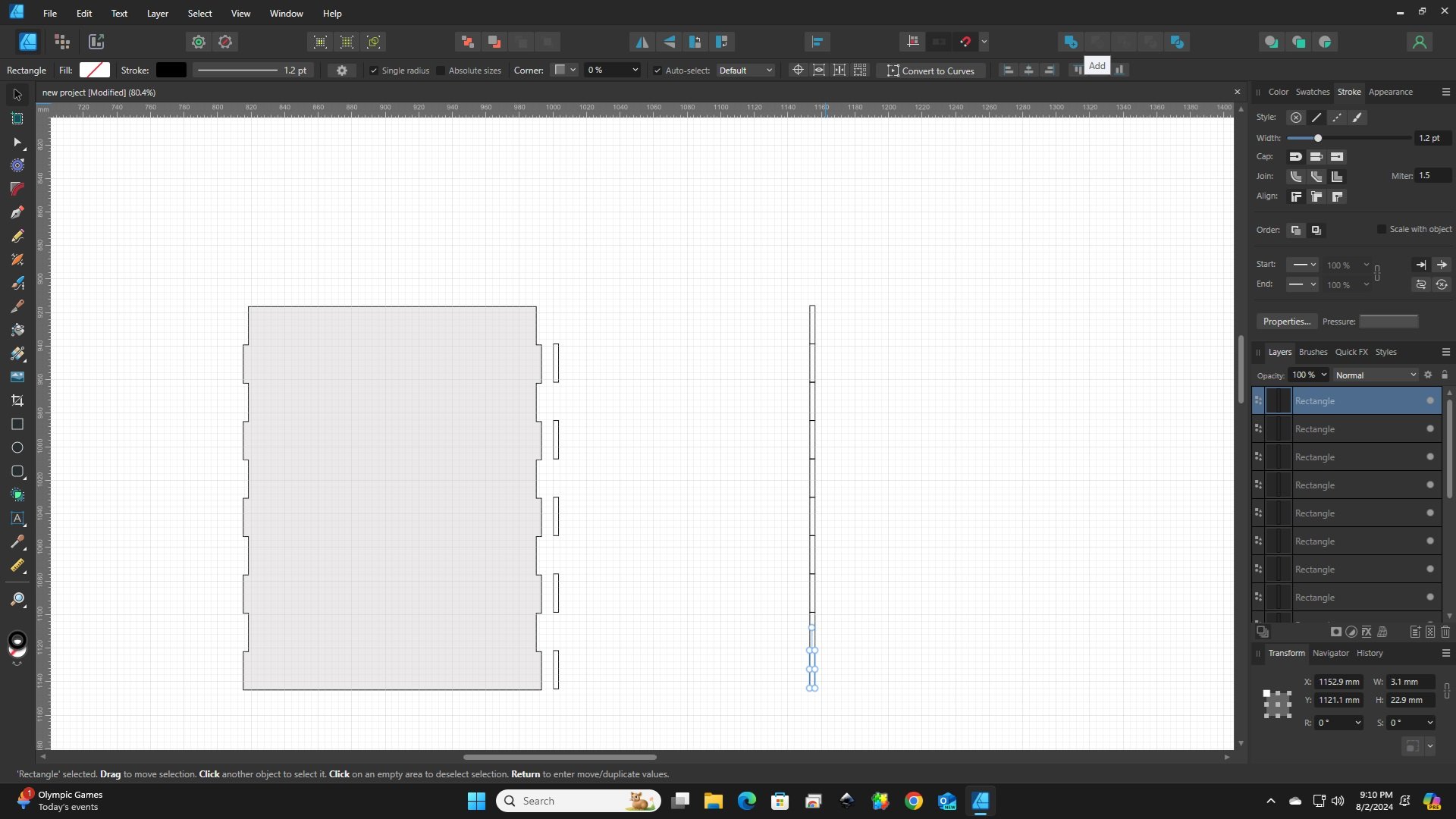Screen dimensions: 1456x819
Task: Open the Auto-select Default dropdown
Action: pyautogui.click(x=745, y=70)
